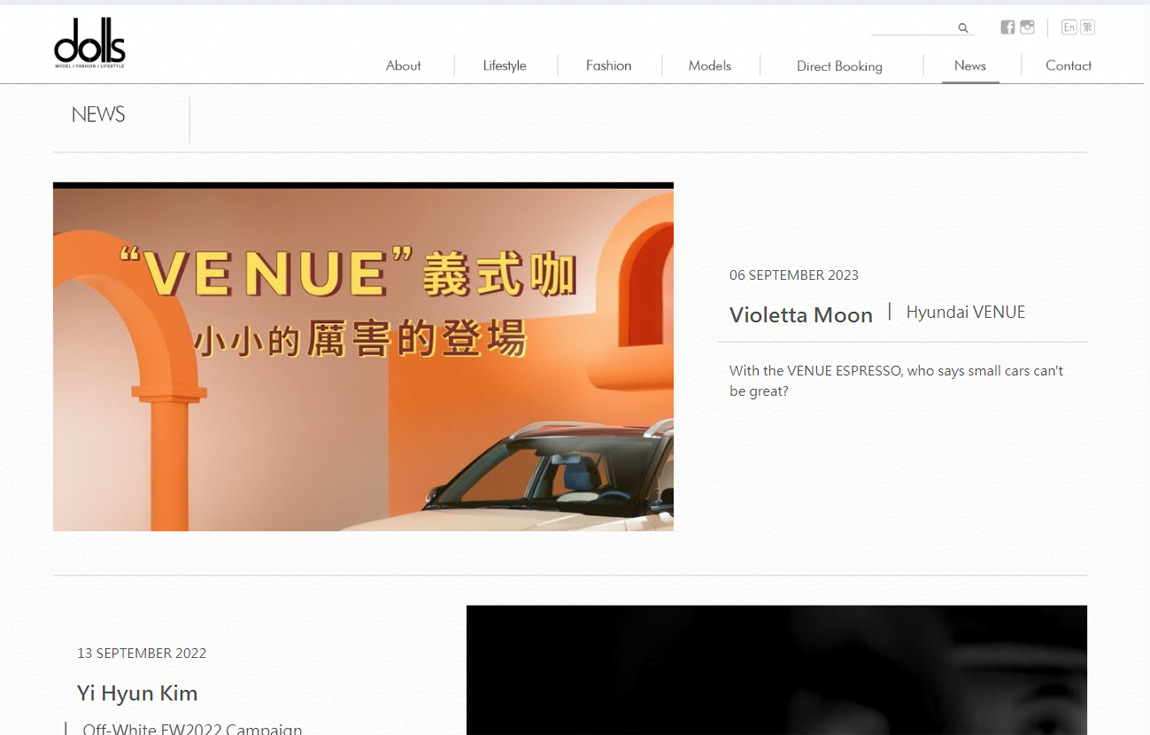The image size is (1150, 735).
Task: Click the Hyundai VENUE subtitle link
Action: coord(965,312)
